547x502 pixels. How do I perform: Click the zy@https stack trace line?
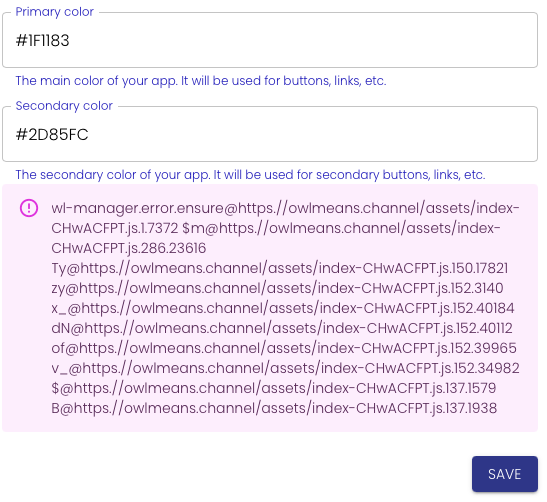pyautogui.click(x=277, y=288)
